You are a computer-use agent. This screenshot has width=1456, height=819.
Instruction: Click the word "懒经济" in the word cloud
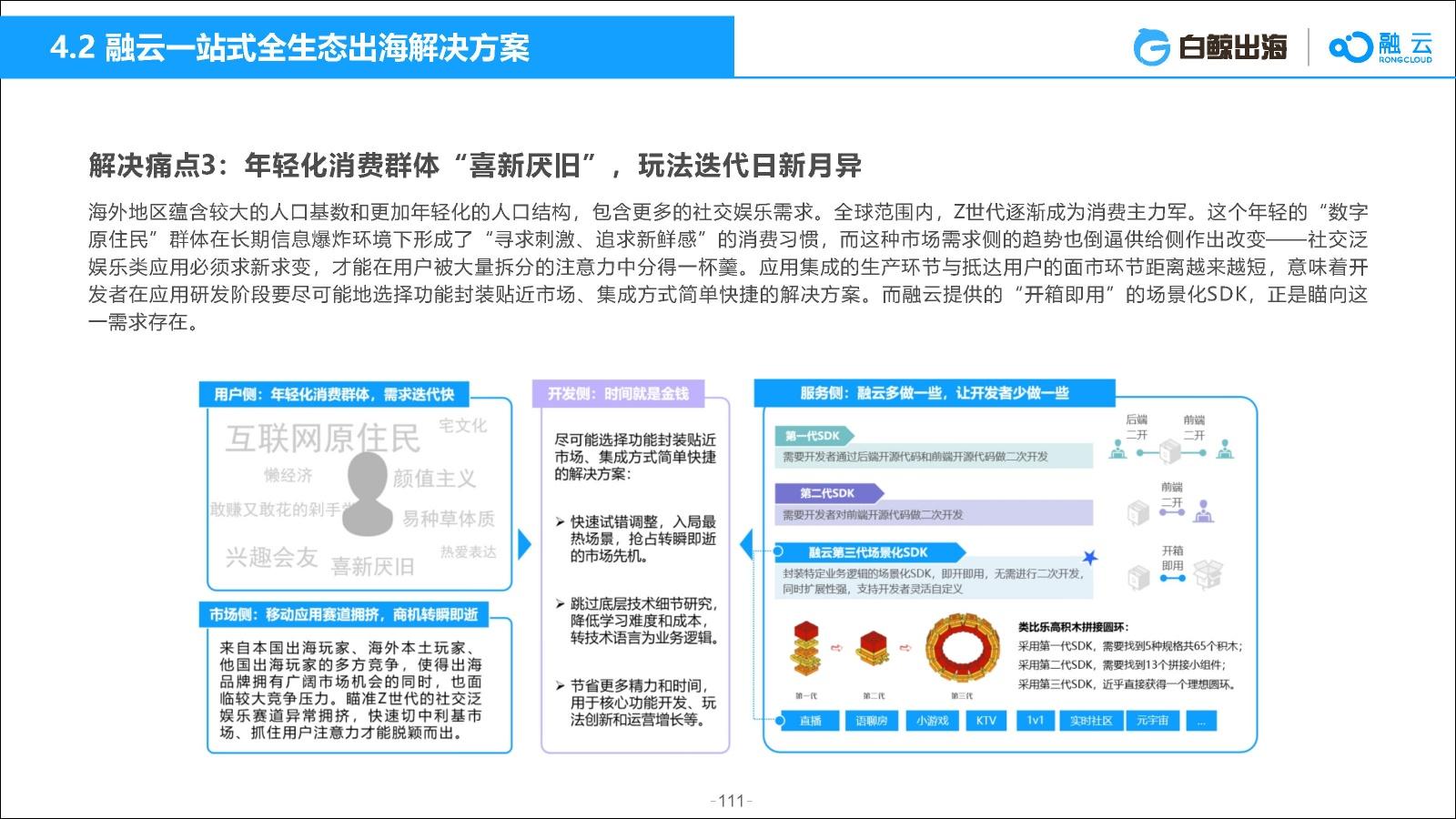pos(288,475)
